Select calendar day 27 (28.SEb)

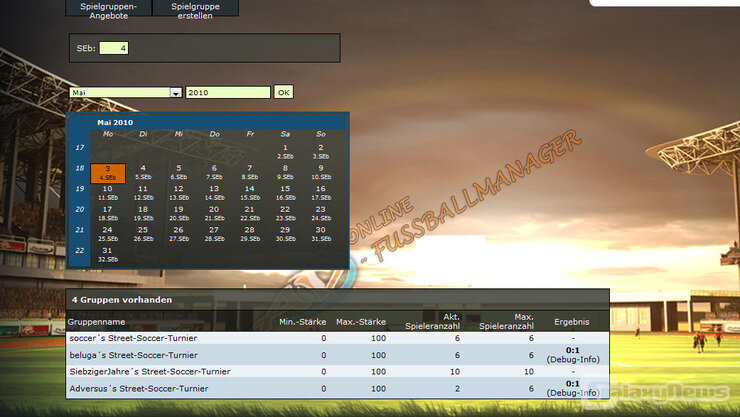[x=214, y=234]
